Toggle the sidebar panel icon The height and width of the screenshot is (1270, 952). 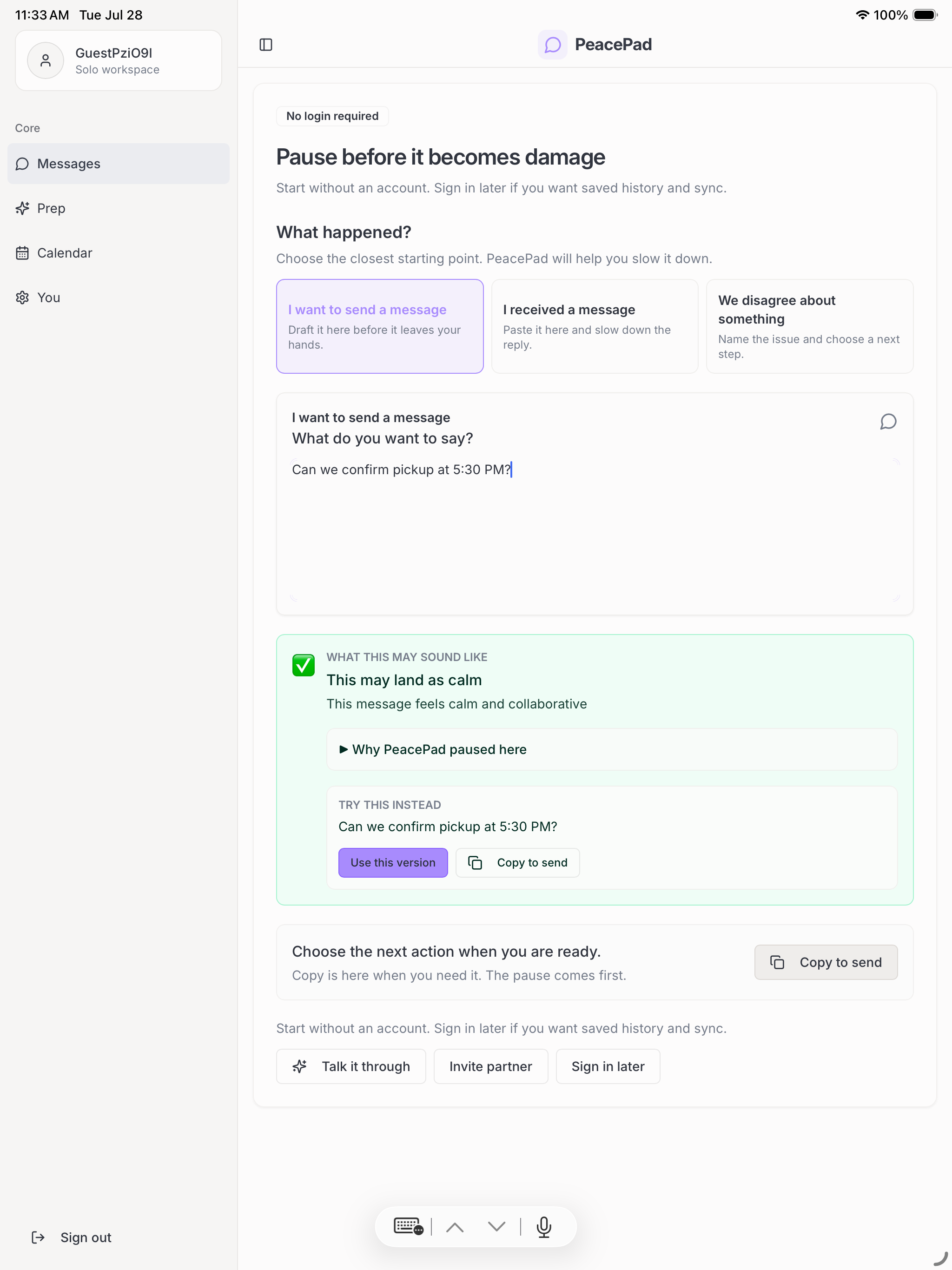tap(266, 45)
